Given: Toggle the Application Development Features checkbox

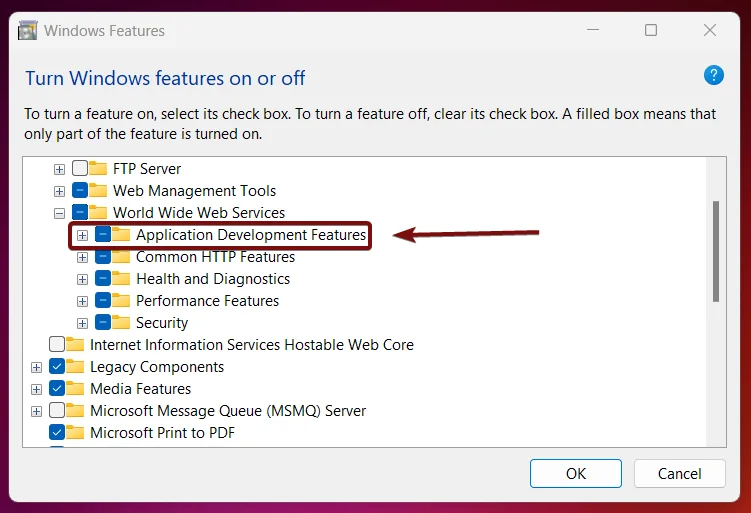Looking at the screenshot, I should tap(103, 235).
